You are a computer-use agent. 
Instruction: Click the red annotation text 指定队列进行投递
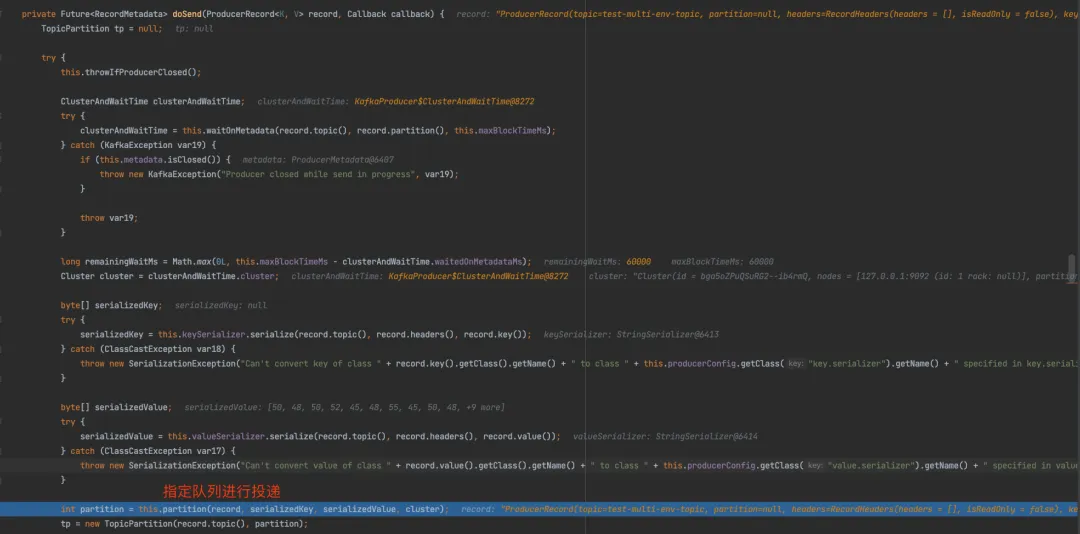coord(221,492)
